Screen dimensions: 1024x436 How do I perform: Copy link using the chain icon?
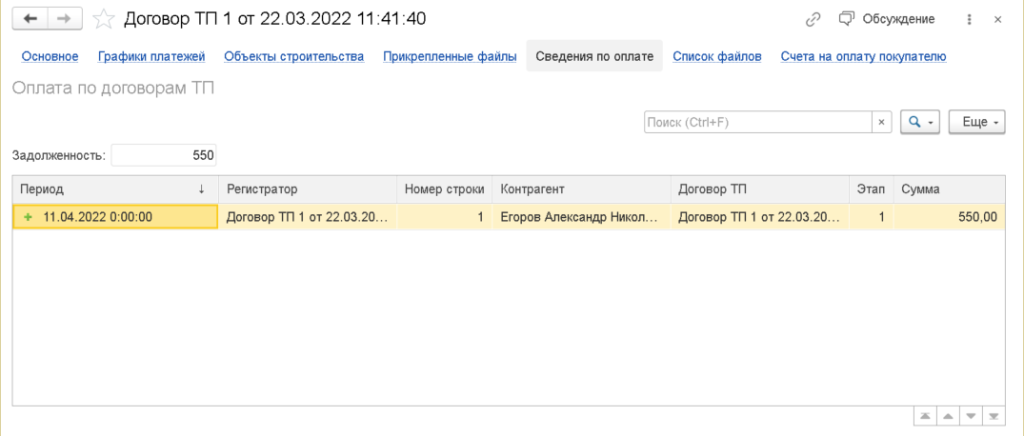point(813,19)
